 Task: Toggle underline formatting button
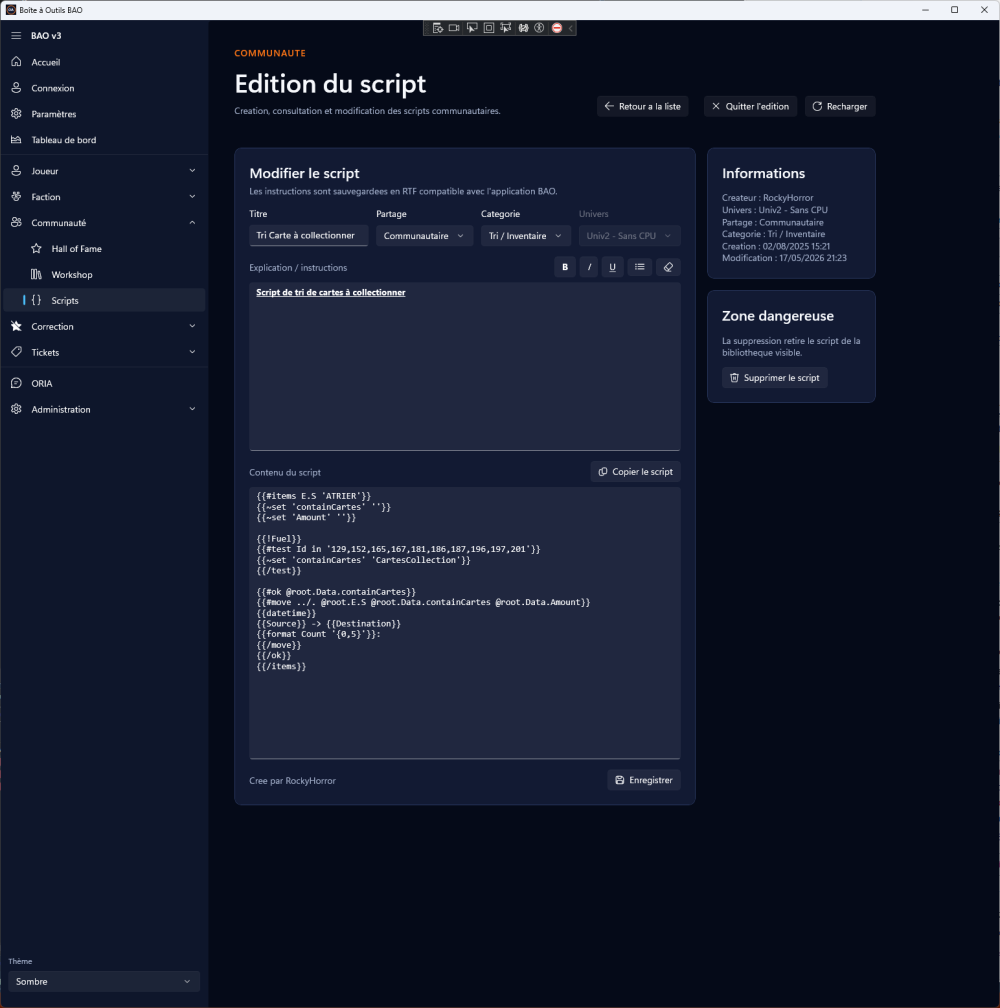click(612, 267)
